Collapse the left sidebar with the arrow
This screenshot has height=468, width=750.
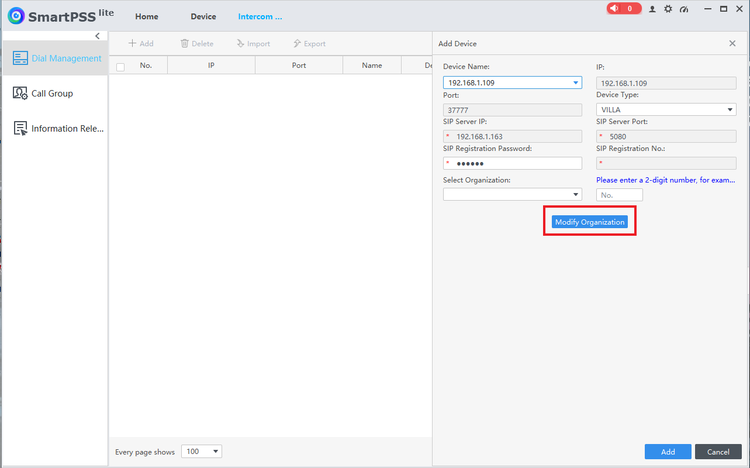click(97, 36)
